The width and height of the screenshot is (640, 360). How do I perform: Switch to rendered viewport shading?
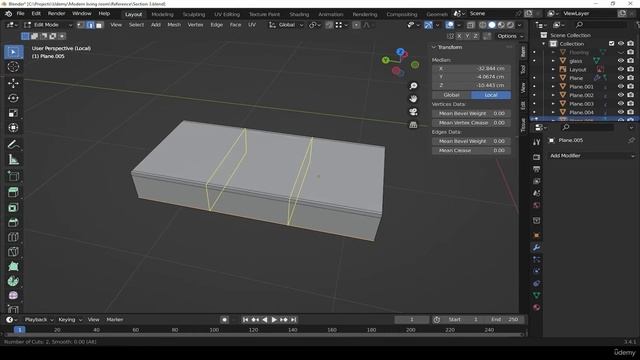pyautogui.click(x=511, y=25)
